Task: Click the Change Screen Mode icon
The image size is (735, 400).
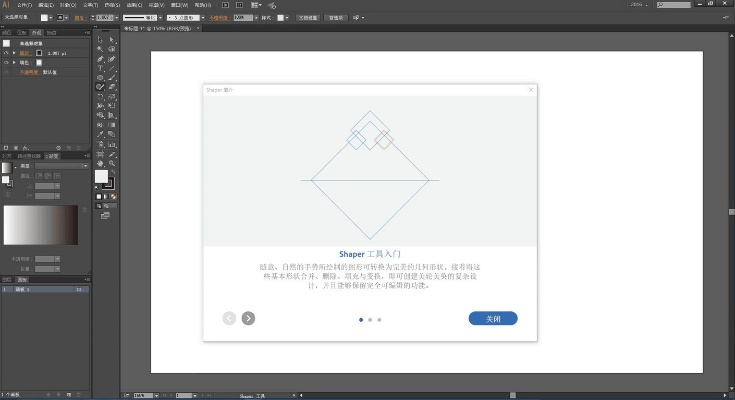Action: [x=105, y=214]
